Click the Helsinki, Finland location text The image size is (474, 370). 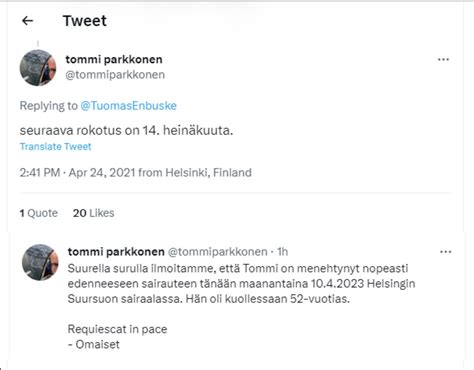208,173
